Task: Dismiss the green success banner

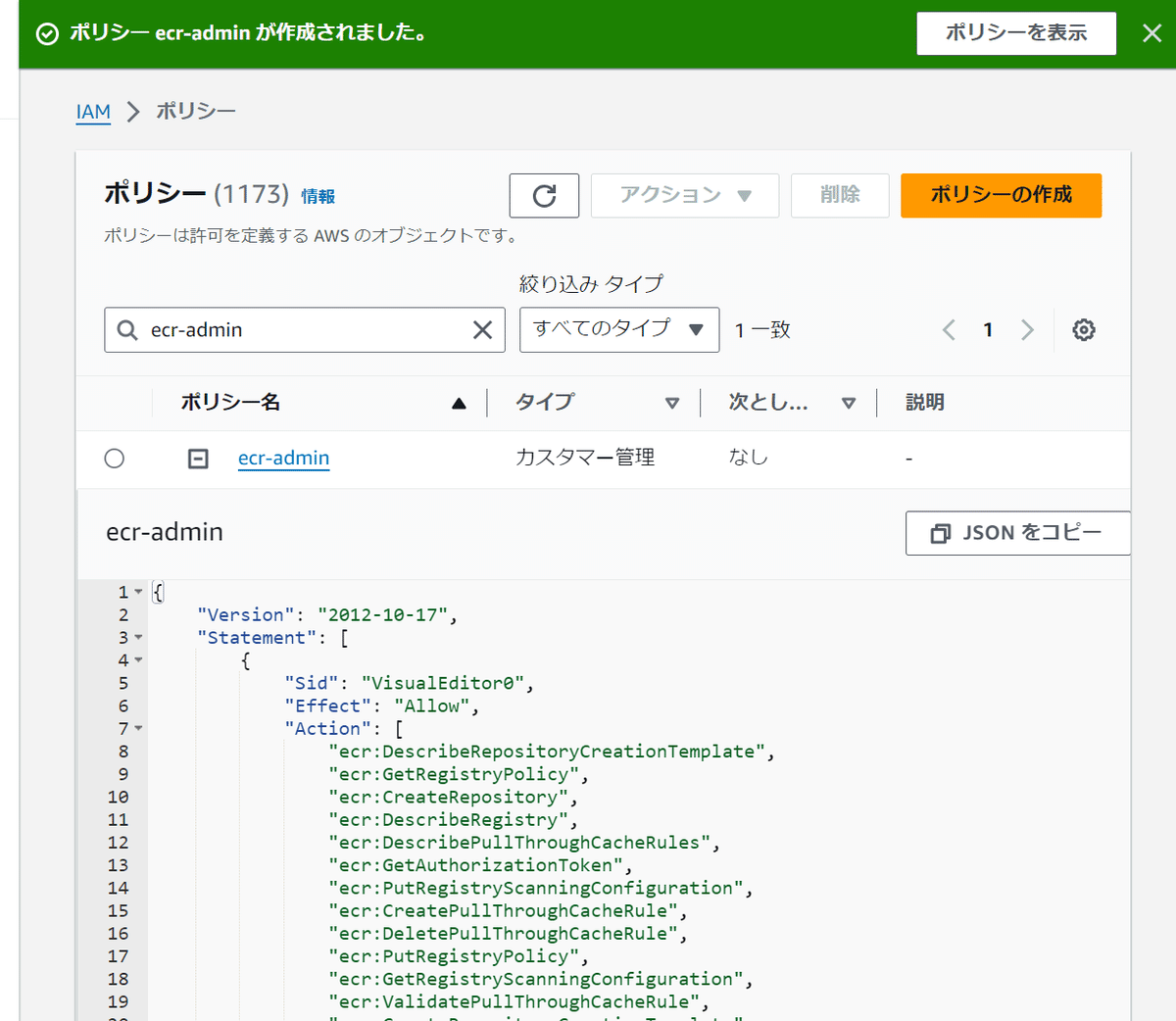Action: pyautogui.click(x=1152, y=33)
